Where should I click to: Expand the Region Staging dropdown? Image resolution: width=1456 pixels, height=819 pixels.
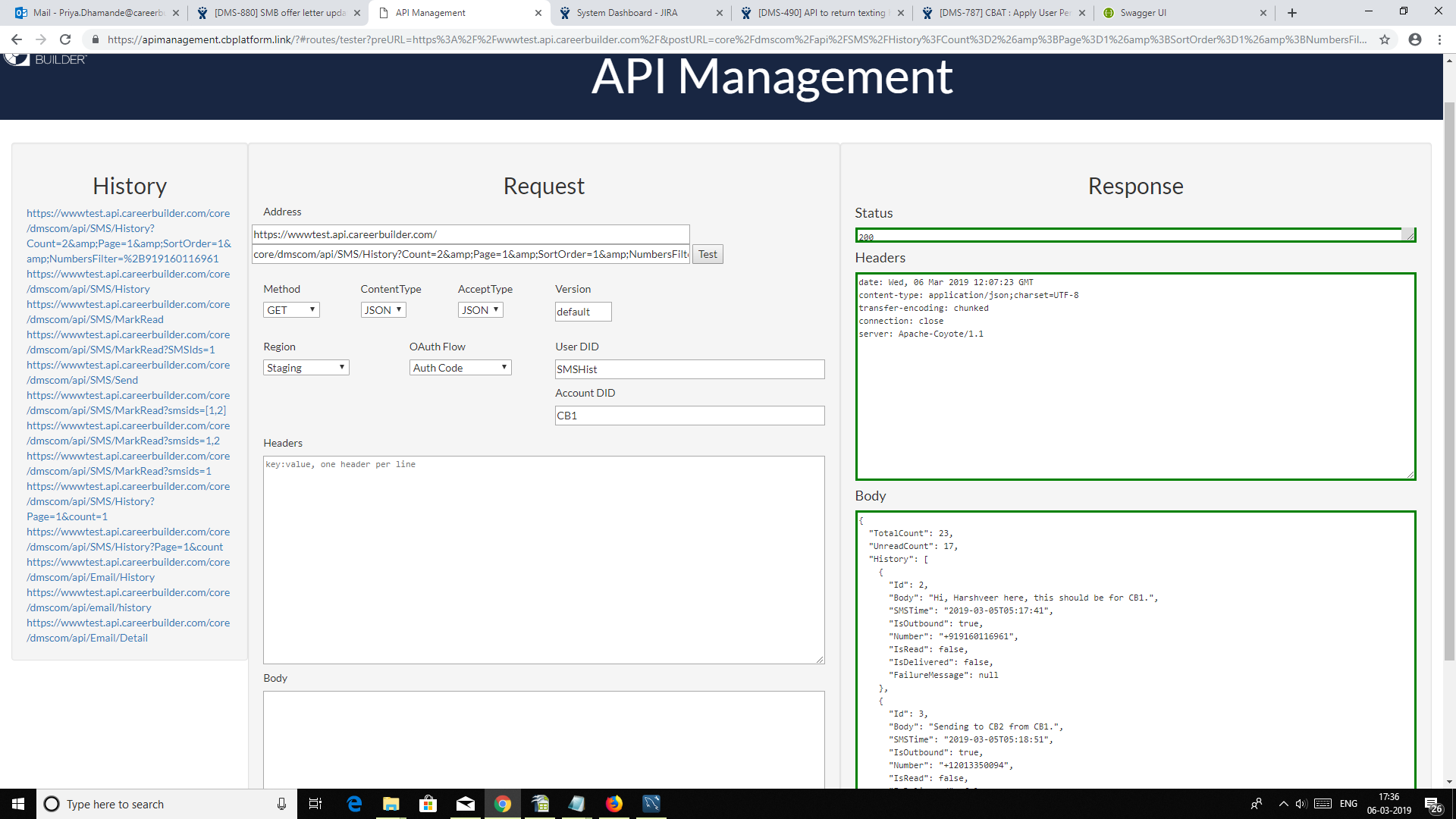click(306, 368)
